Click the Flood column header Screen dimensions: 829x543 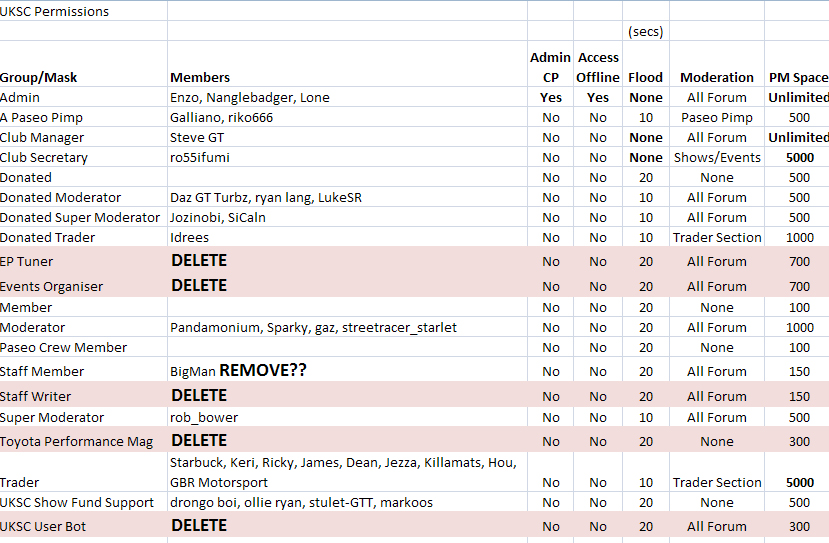(646, 64)
